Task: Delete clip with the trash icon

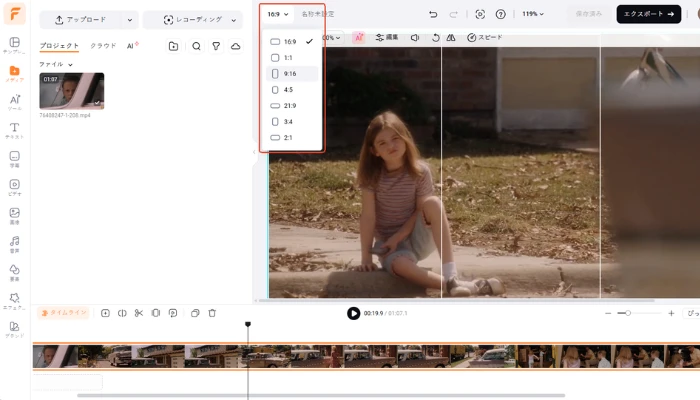Action: pos(212,313)
